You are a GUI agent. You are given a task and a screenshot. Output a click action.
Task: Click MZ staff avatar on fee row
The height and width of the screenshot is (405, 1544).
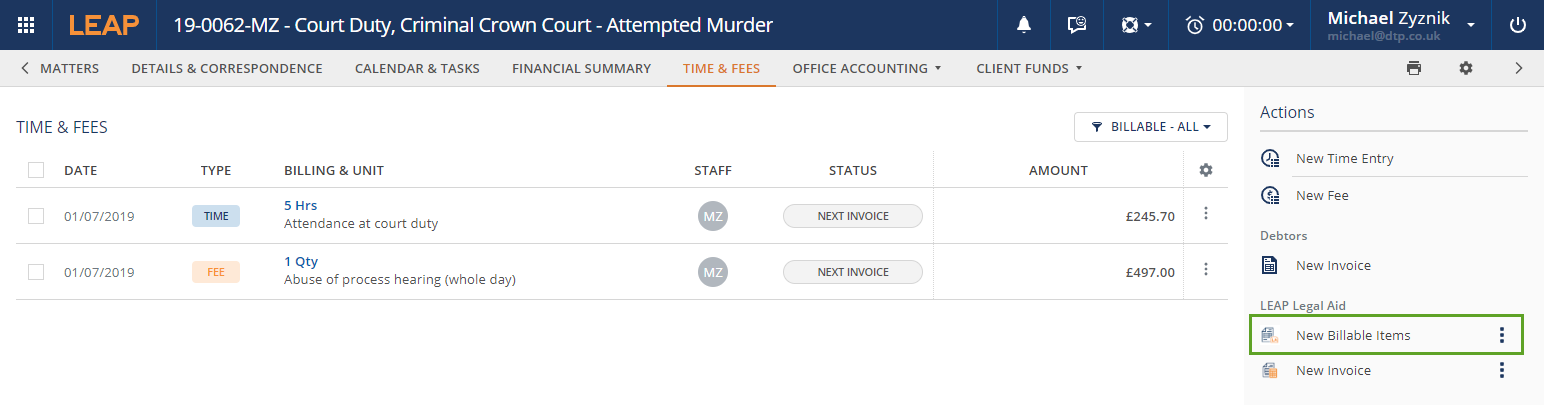click(713, 271)
